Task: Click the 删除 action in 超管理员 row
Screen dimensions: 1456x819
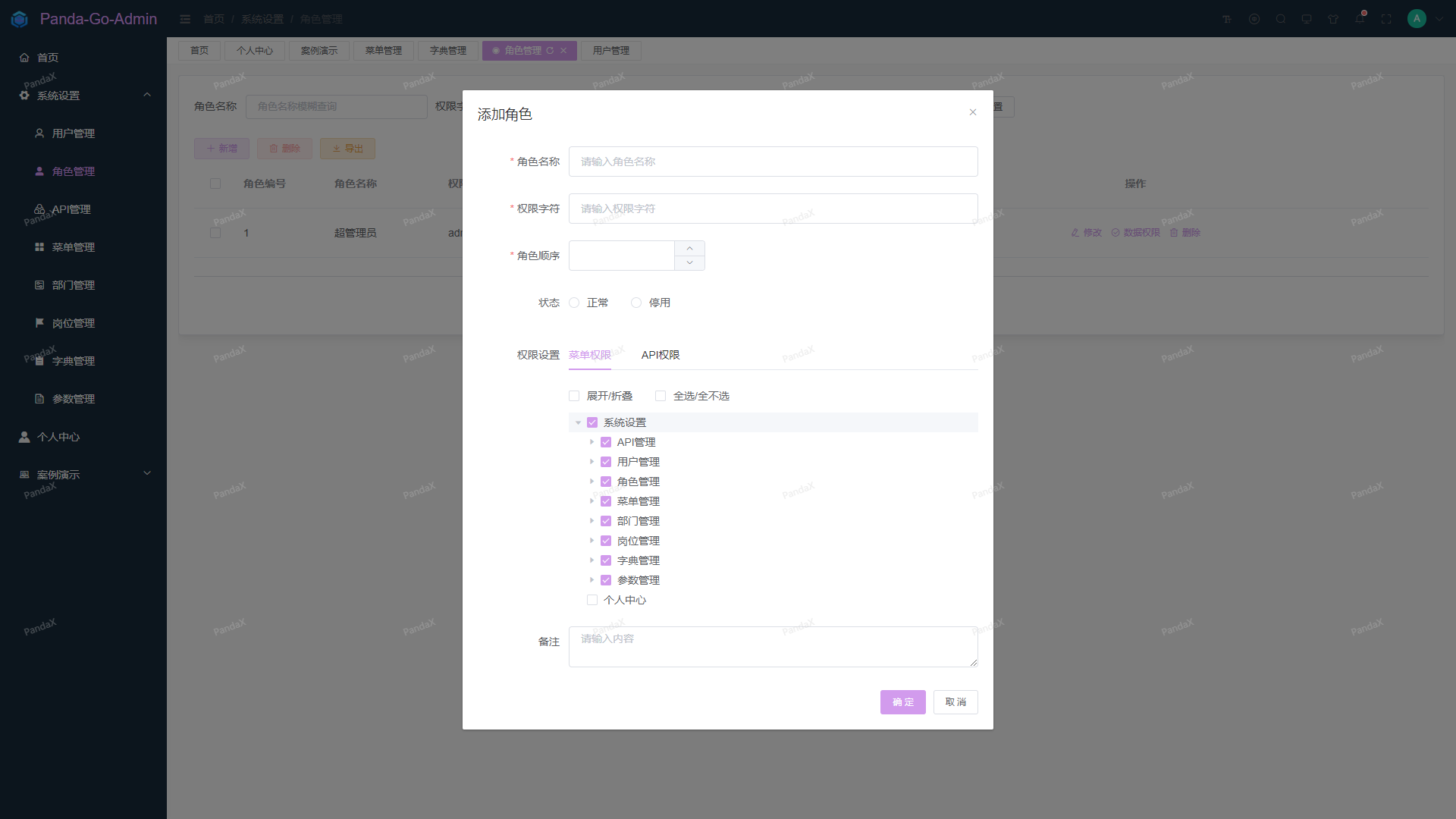Action: (1185, 233)
